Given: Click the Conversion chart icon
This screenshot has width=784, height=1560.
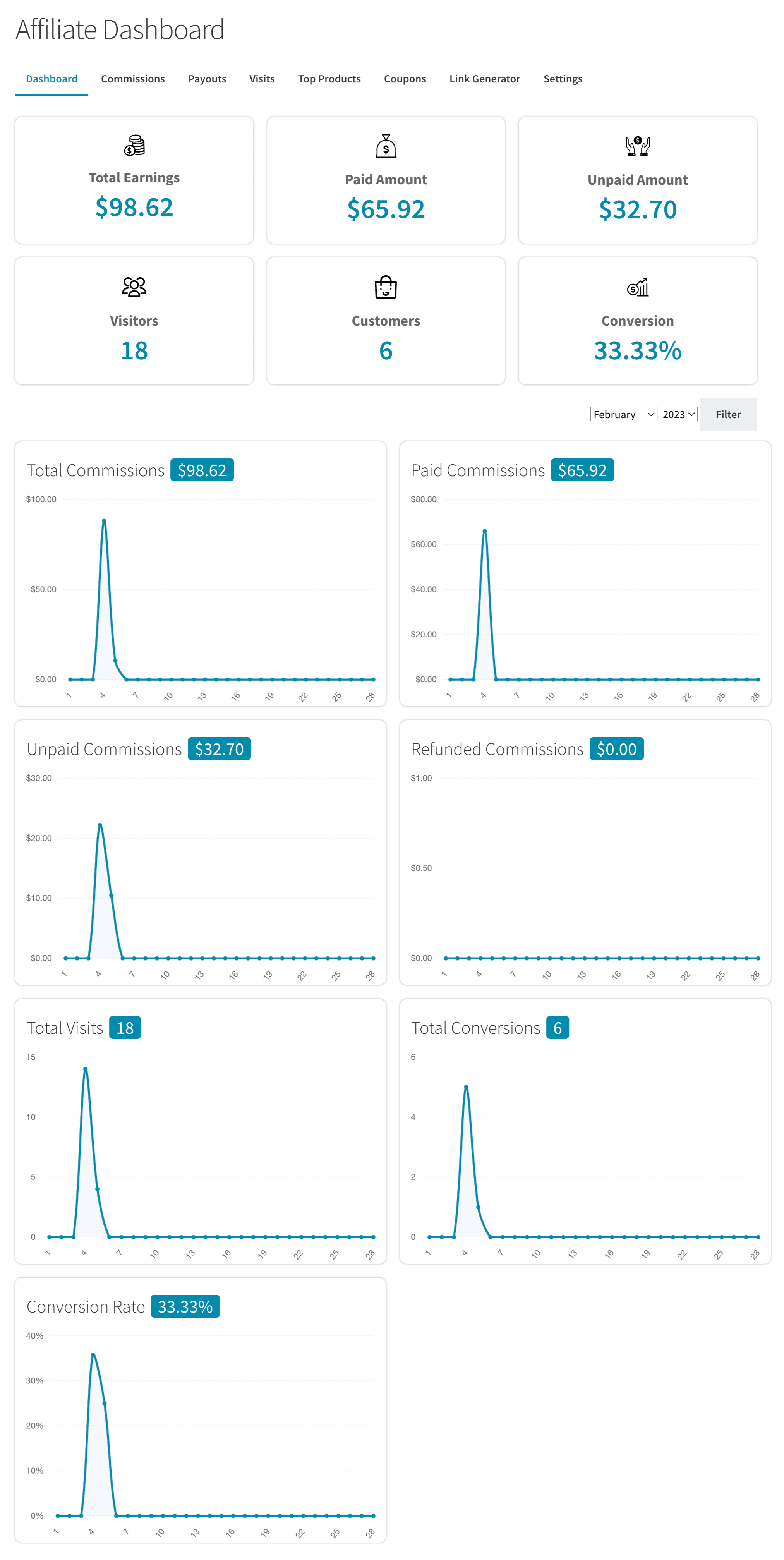Looking at the screenshot, I should pos(637,287).
